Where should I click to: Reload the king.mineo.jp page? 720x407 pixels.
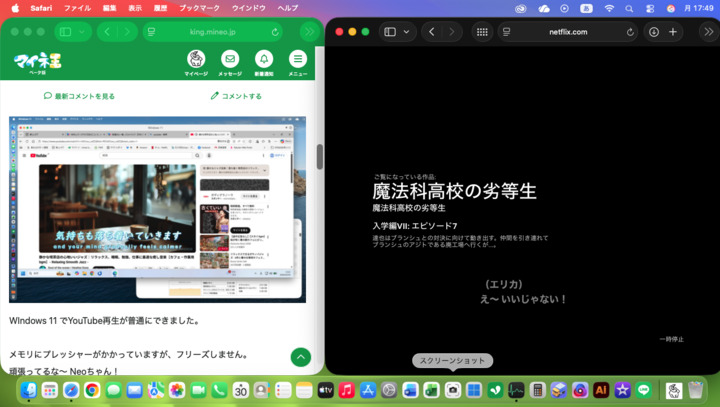tap(275, 32)
